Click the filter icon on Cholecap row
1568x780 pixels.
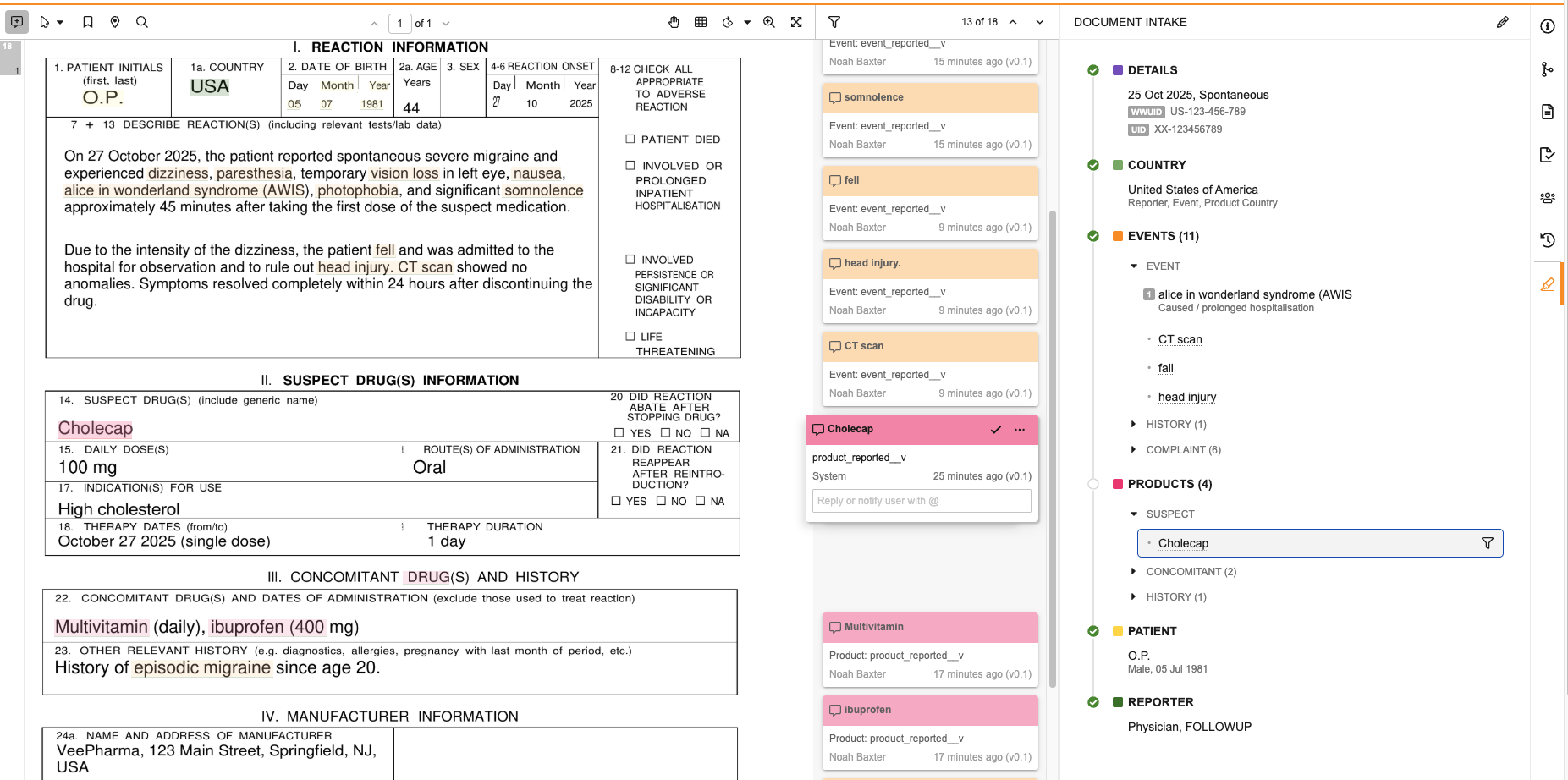1487,543
